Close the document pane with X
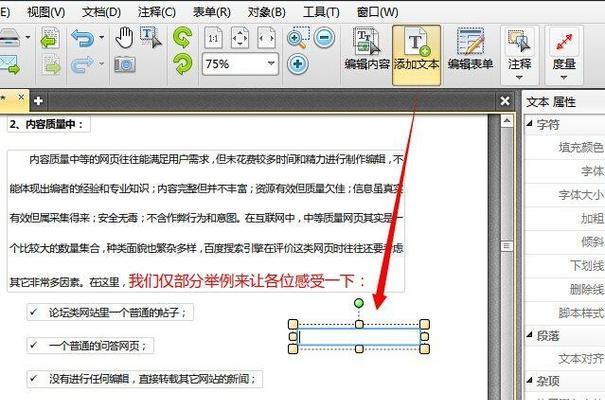Viewport: 605px width, 400px height. [505, 101]
